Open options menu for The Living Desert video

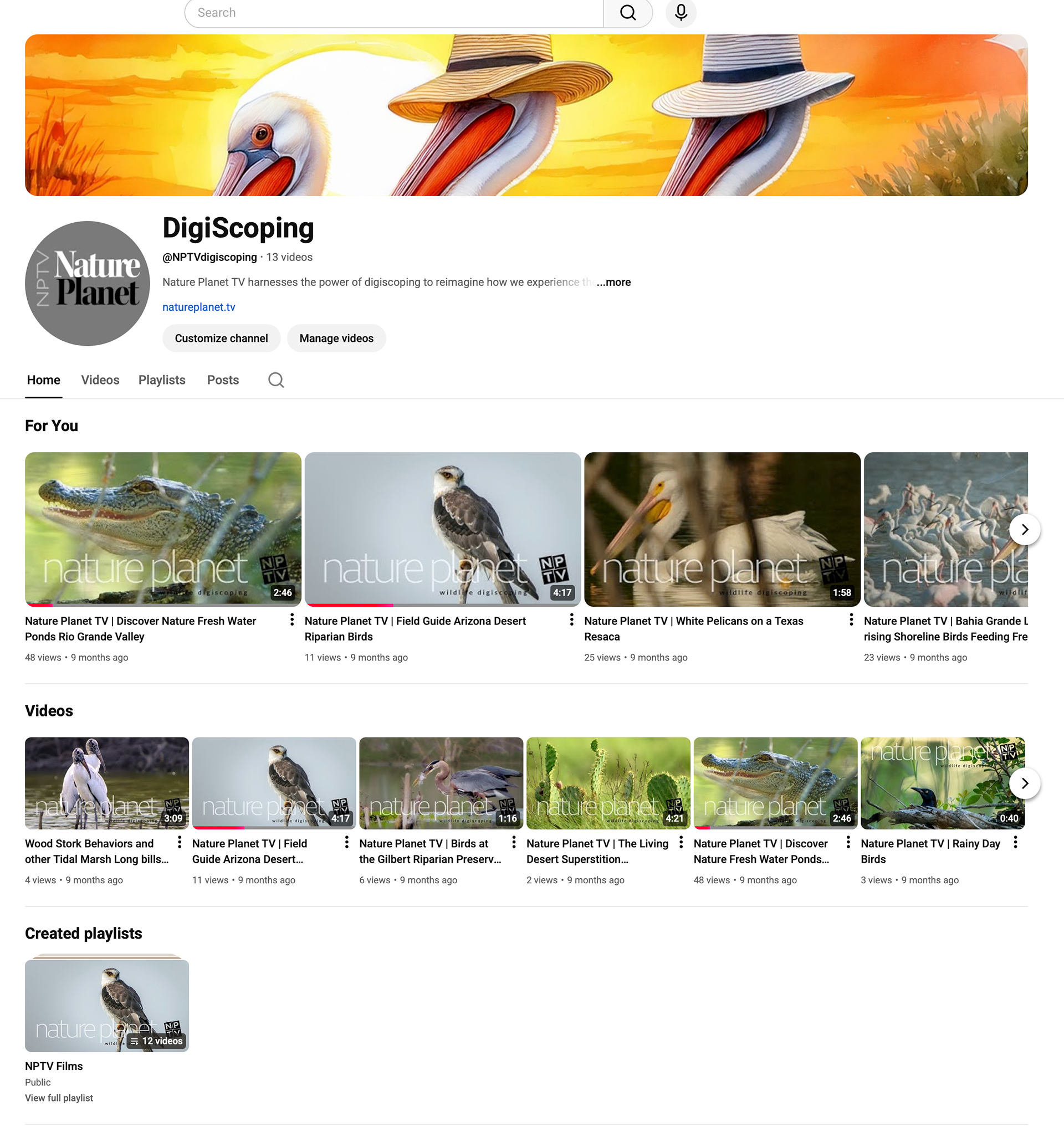(x=681, y=842)
